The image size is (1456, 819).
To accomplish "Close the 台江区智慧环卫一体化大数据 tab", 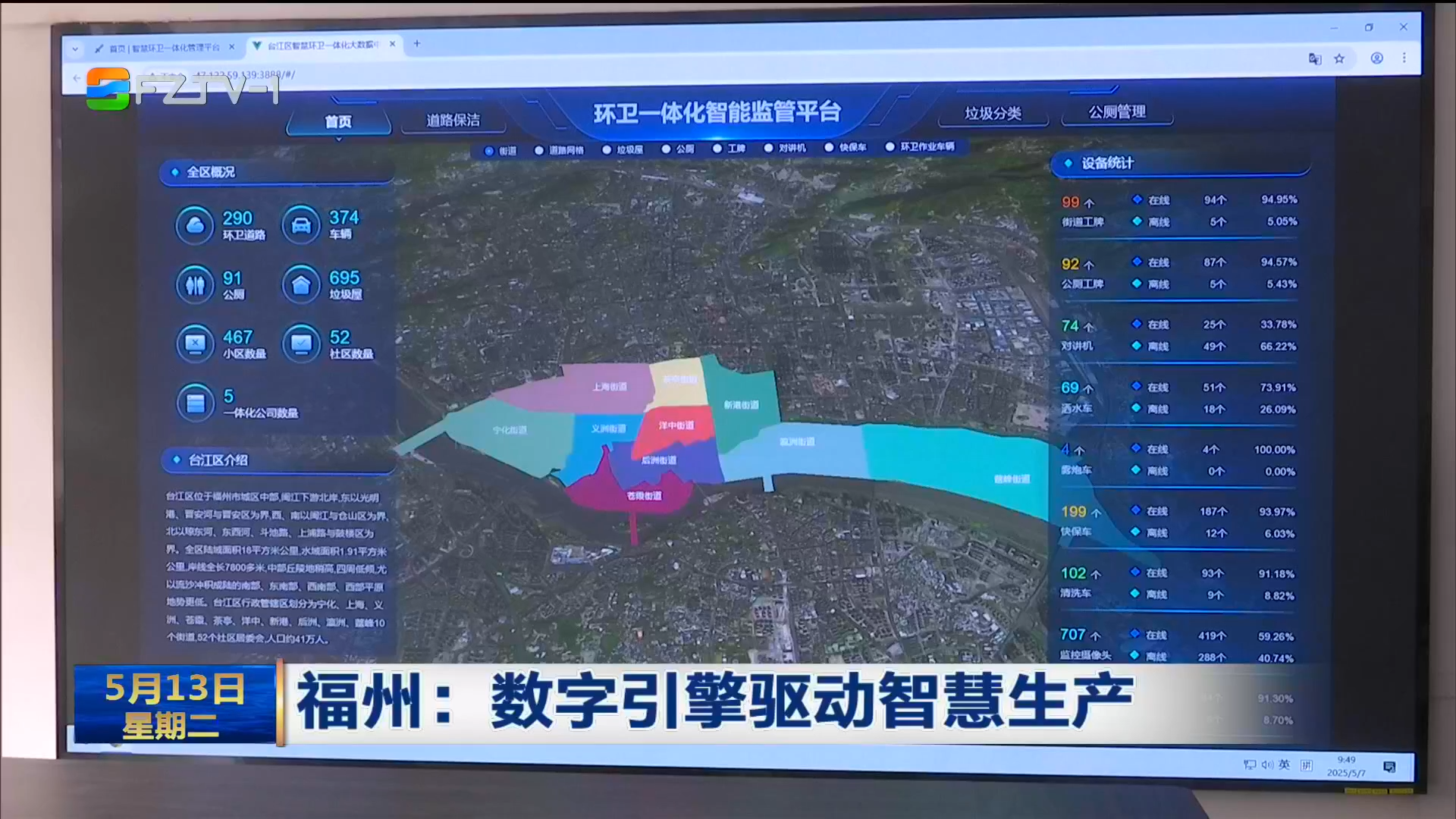I will coord(392,44).
